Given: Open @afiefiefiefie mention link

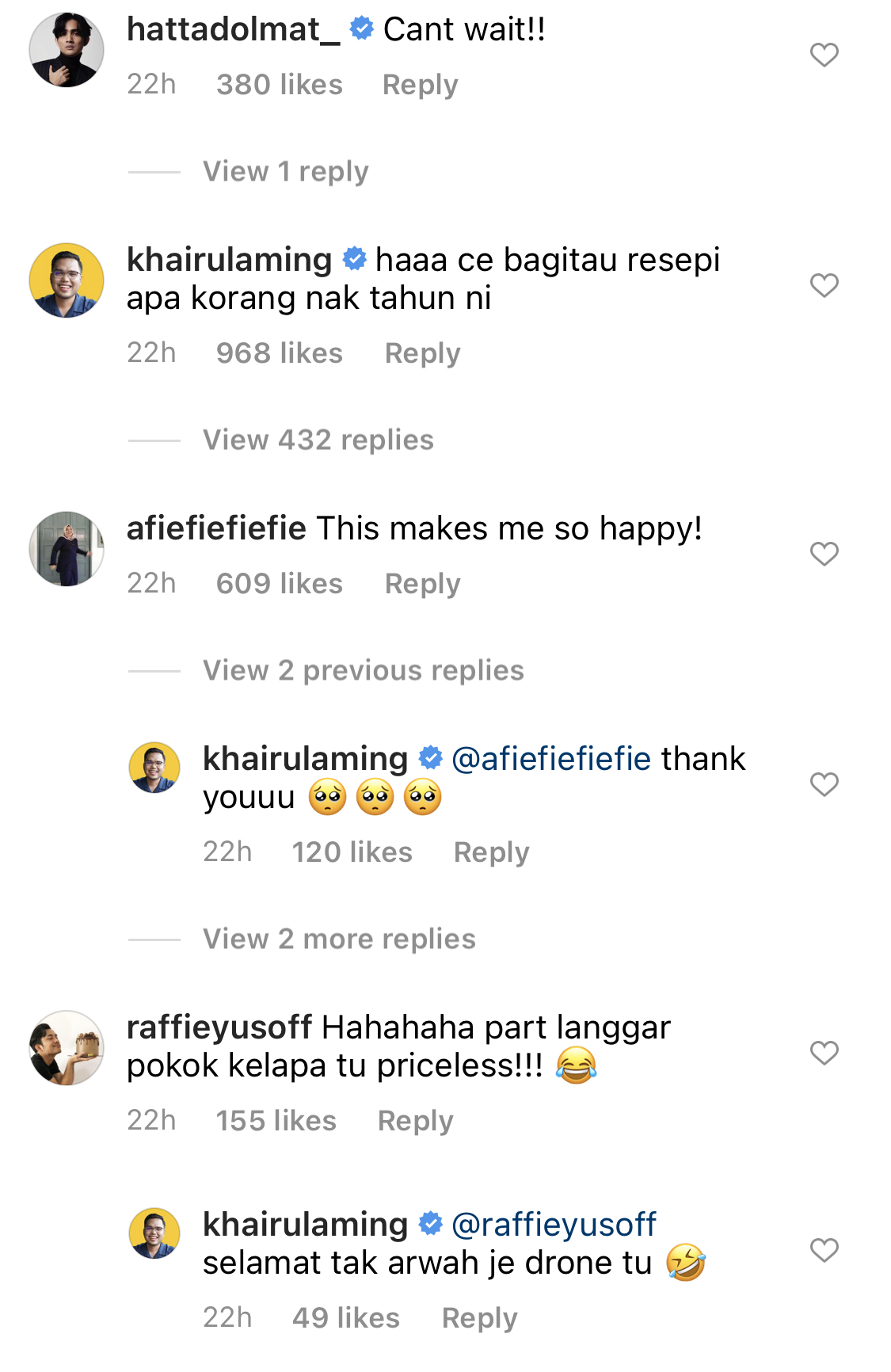Looking at the screenshot, I should point(551,759).
